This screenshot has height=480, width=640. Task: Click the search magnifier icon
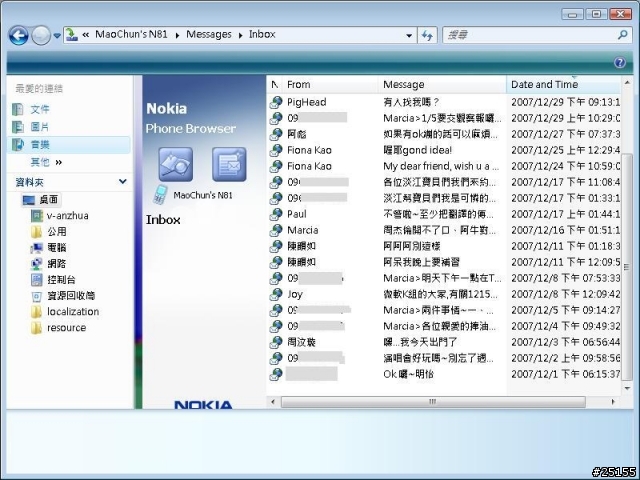click(x=622, y=35)
